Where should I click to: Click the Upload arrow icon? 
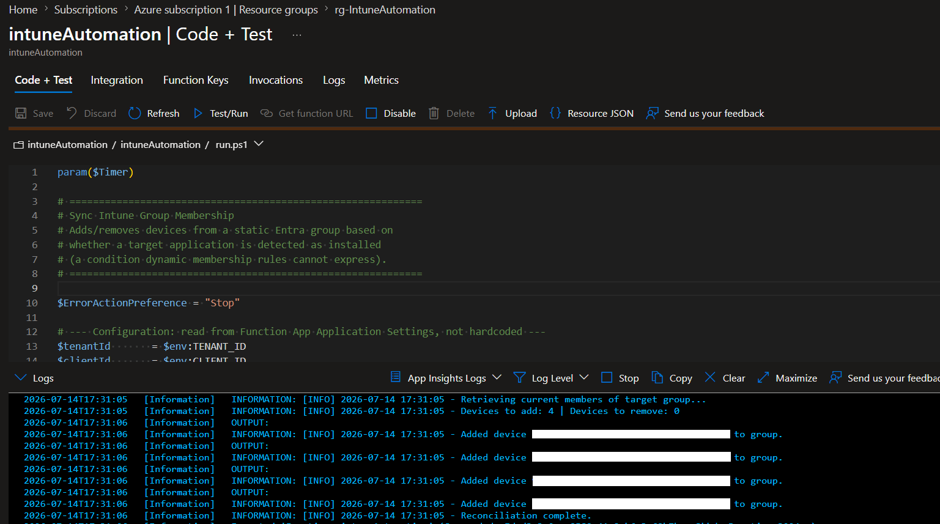492,113
